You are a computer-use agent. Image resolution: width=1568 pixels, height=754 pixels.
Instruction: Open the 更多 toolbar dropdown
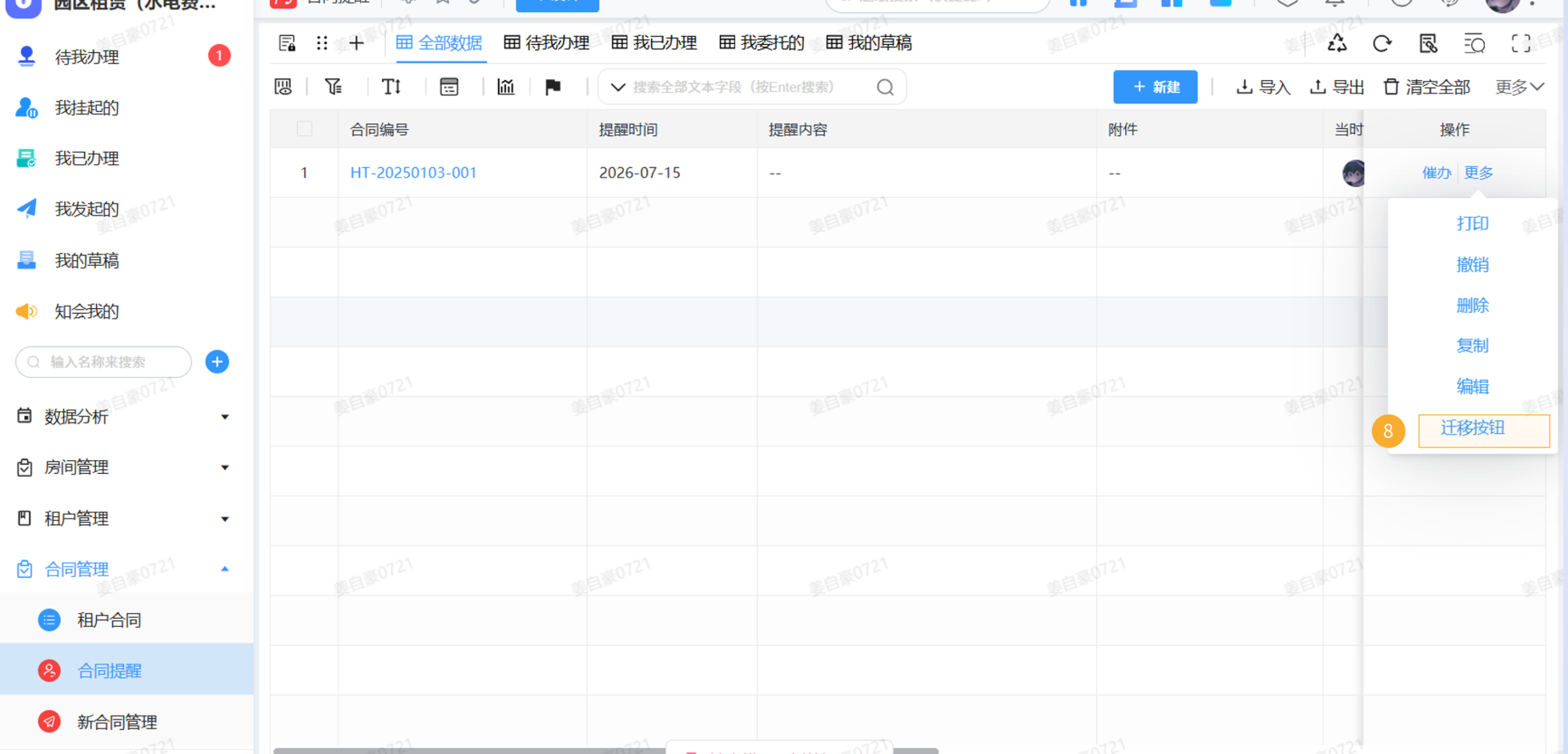(x=1520, y=86)
